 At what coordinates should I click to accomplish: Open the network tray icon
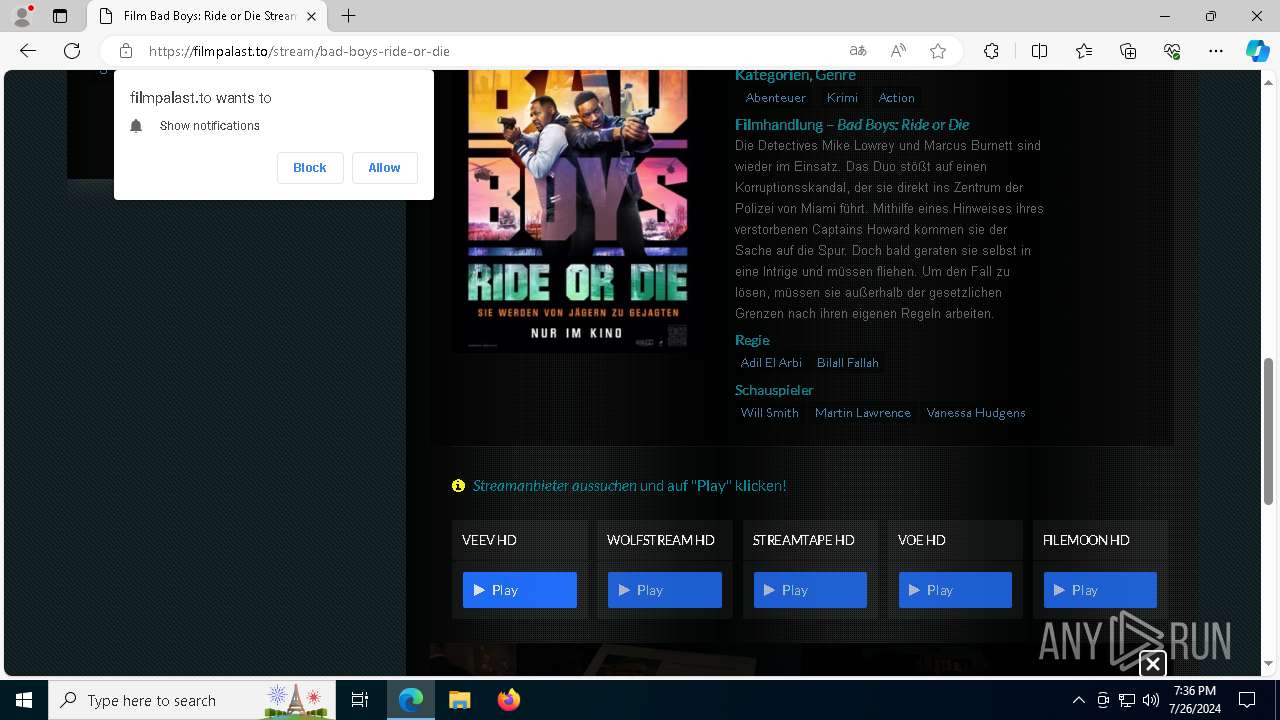[1127, 700]
